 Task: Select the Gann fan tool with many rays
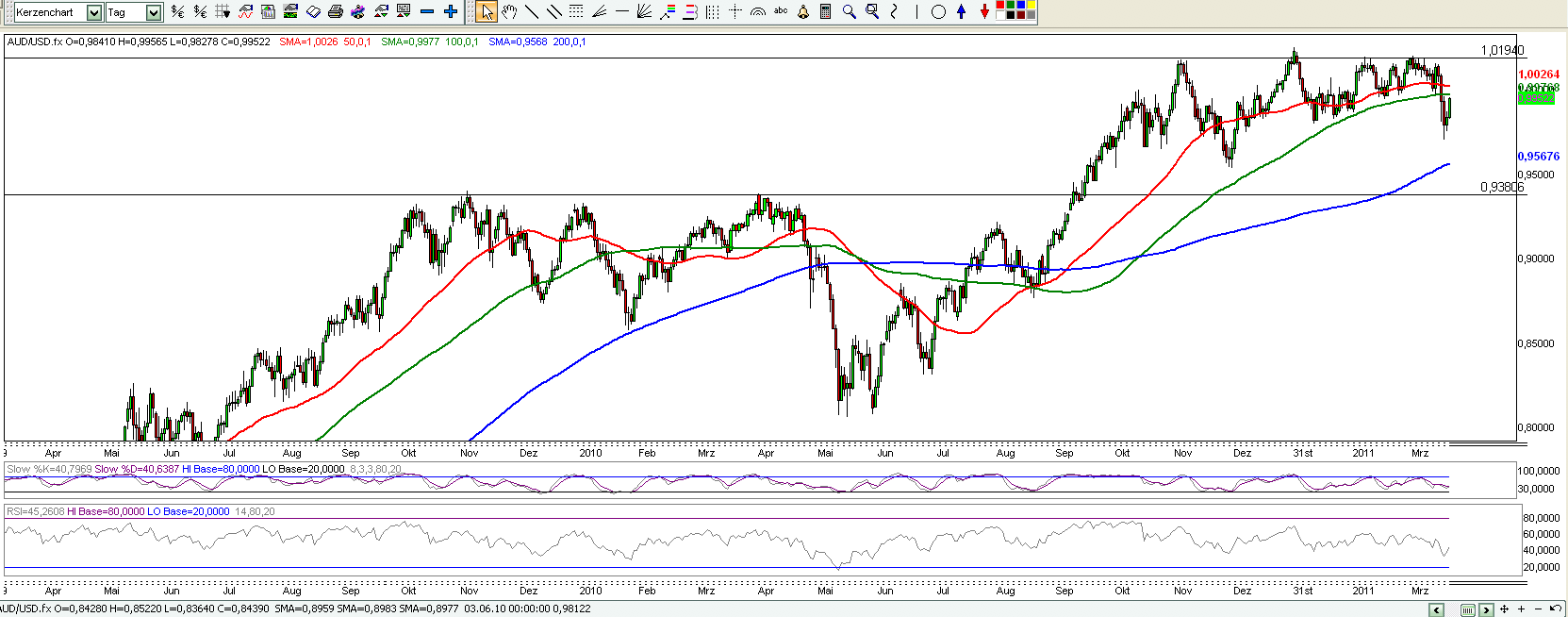point(645,11)
